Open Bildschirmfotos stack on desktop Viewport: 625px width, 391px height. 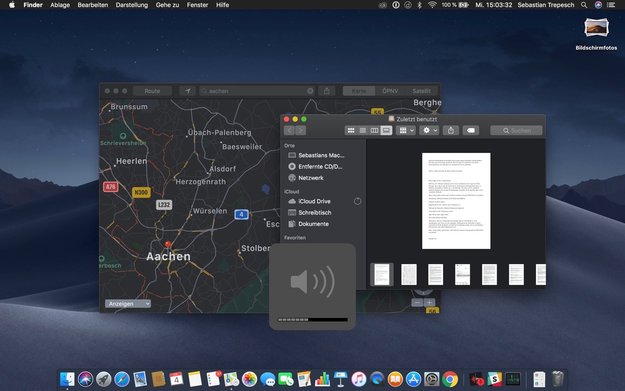point(596,34)
